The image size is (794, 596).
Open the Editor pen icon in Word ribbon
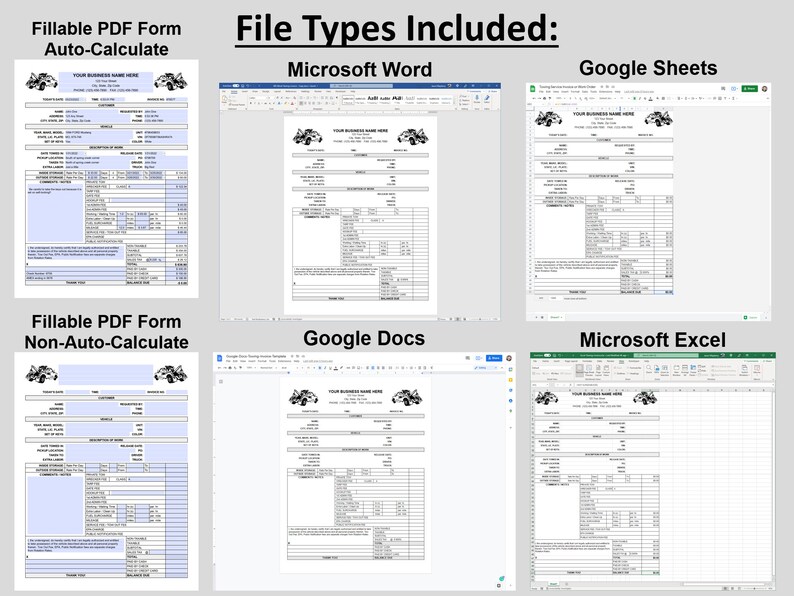pyautogui.click(x=487, y=99)
